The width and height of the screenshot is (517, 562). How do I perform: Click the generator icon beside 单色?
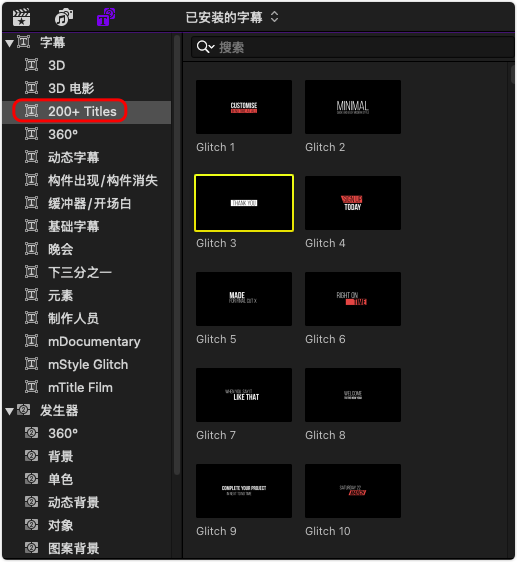click(32, 479)
